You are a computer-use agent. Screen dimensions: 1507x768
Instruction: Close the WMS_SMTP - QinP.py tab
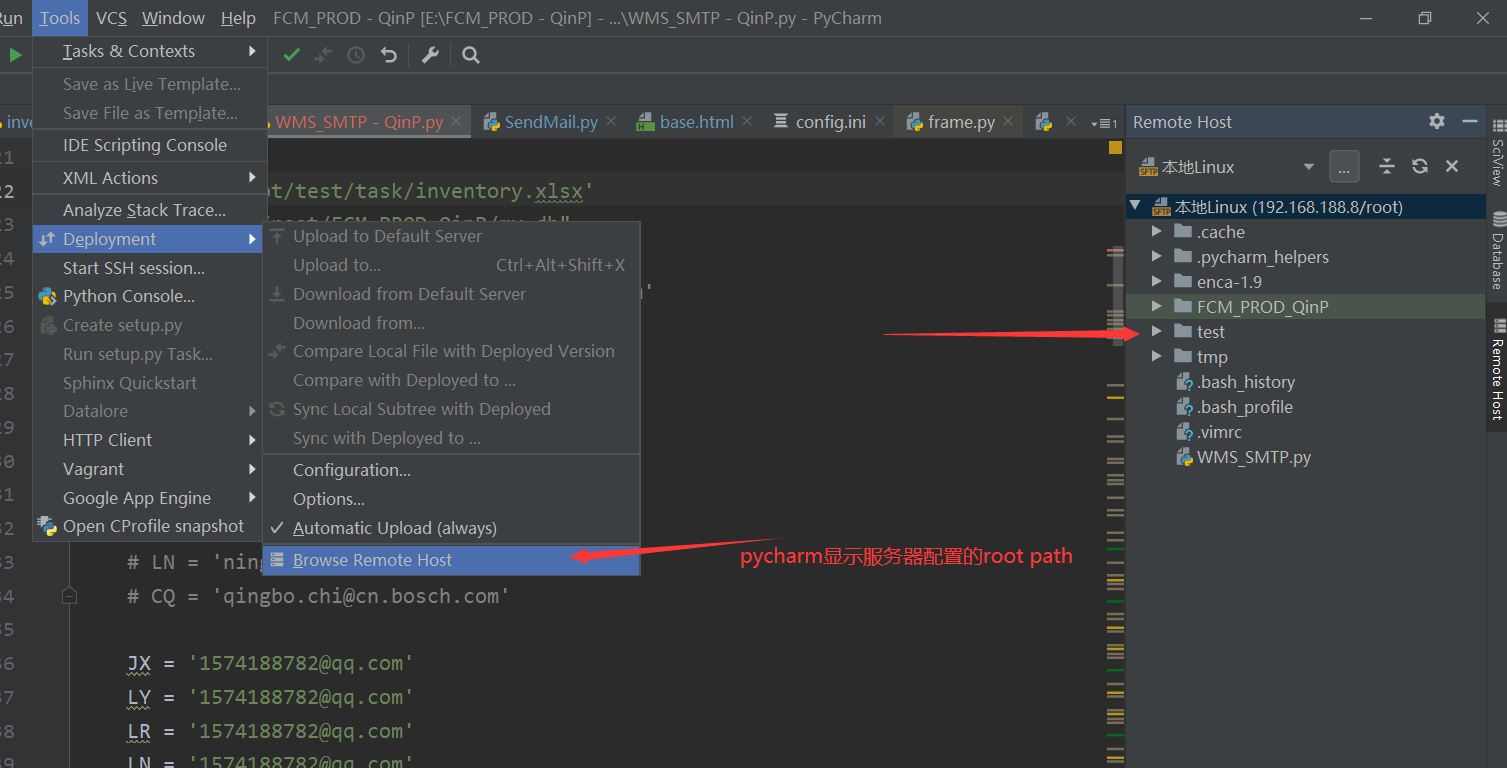[x=456, y=121]
